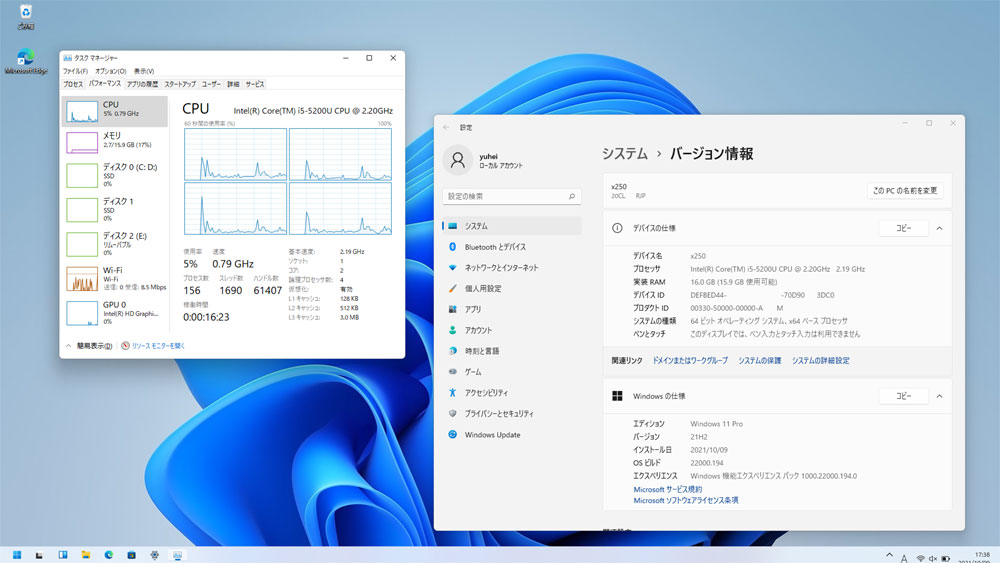Select the メモリ entry in Task Manager
This screenshot has height=563, width=1000.
(115, 141)
